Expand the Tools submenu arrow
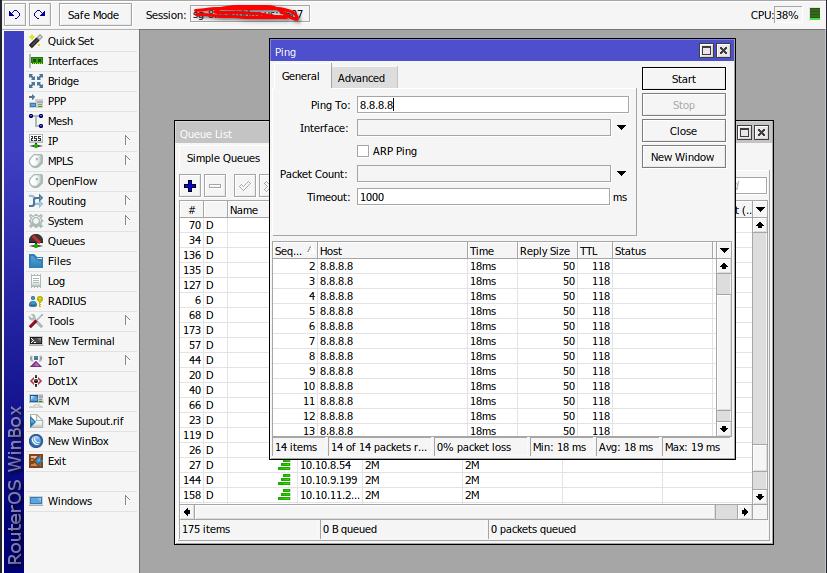This screenshot has height=573, width=827. pos(127,320)
